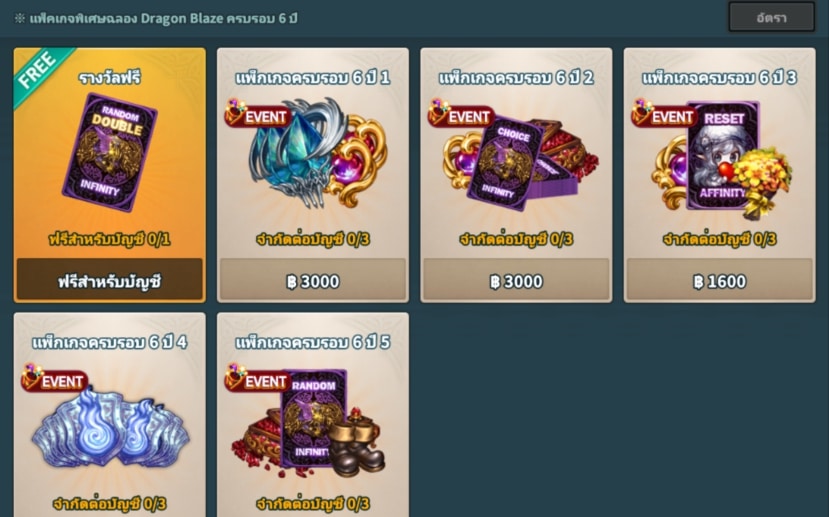The height and width of the screenshot is (517, 829).
Task: Tap the EVENT badge on package 5
Action: point(257,379)
